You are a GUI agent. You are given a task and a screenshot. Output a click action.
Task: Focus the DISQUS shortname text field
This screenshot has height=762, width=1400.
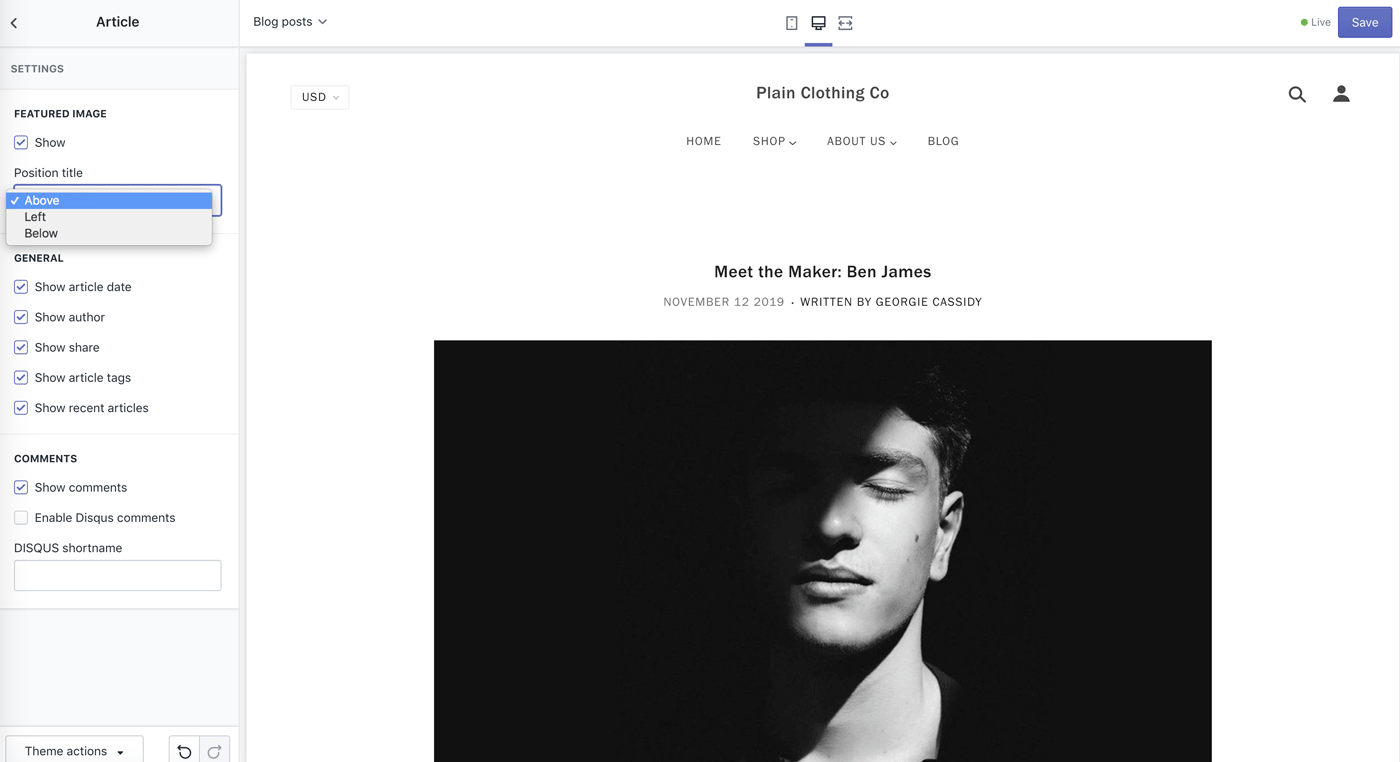point(118,576)
